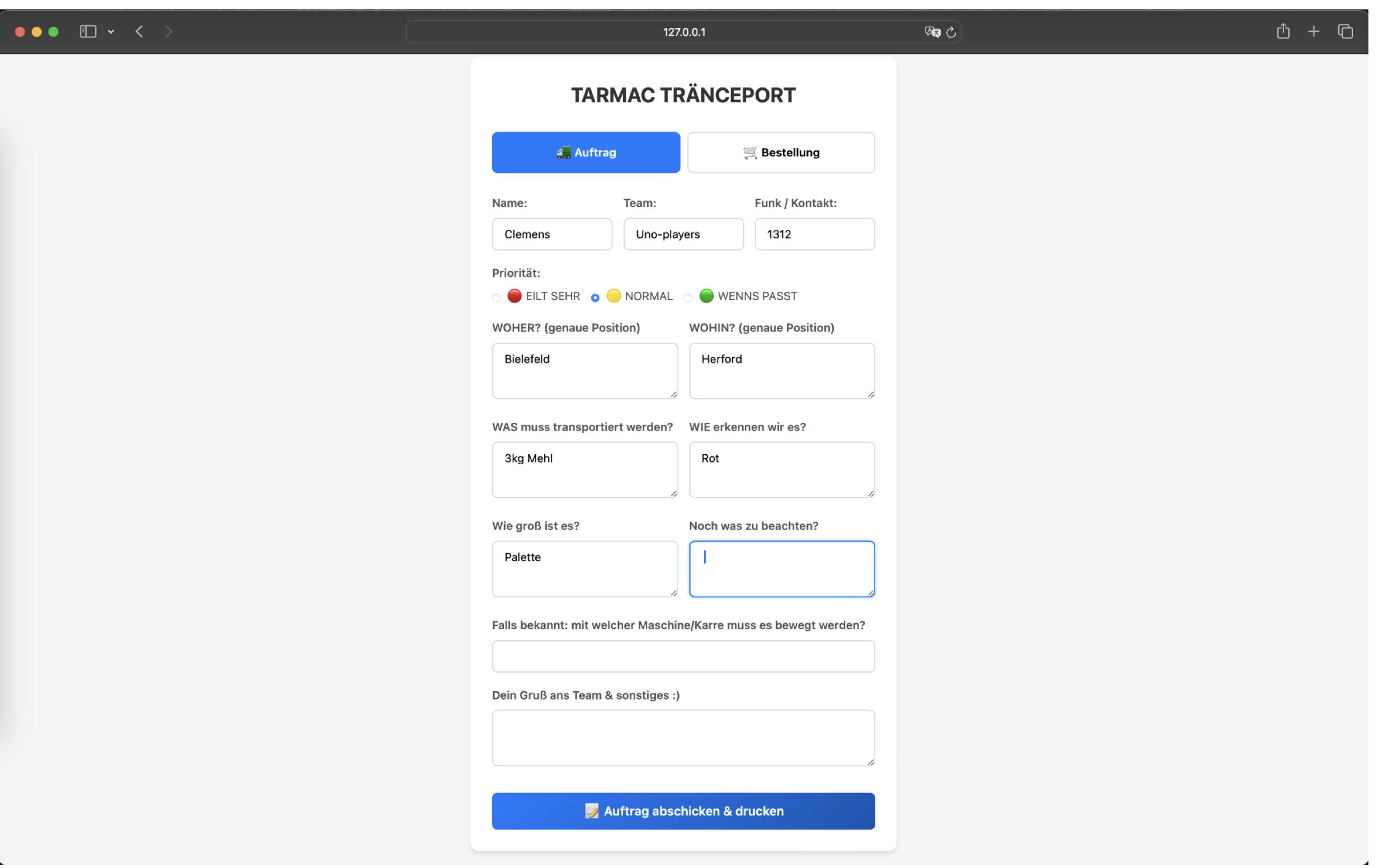Focus the Maschine/Karre input field
This screenshot has height=868, width=1378.
[x=683, y=656]
